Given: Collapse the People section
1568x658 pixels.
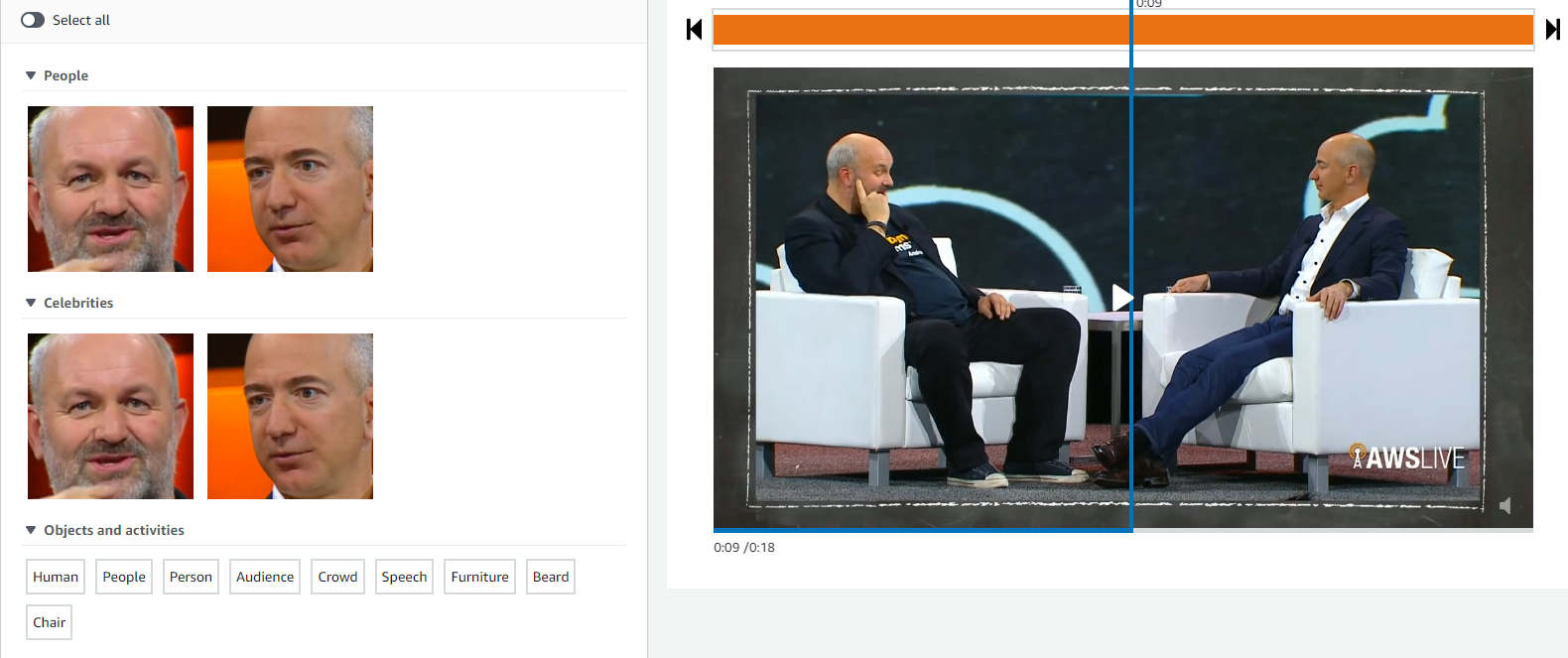Looking at the screenshot, I should click(31, 75).
